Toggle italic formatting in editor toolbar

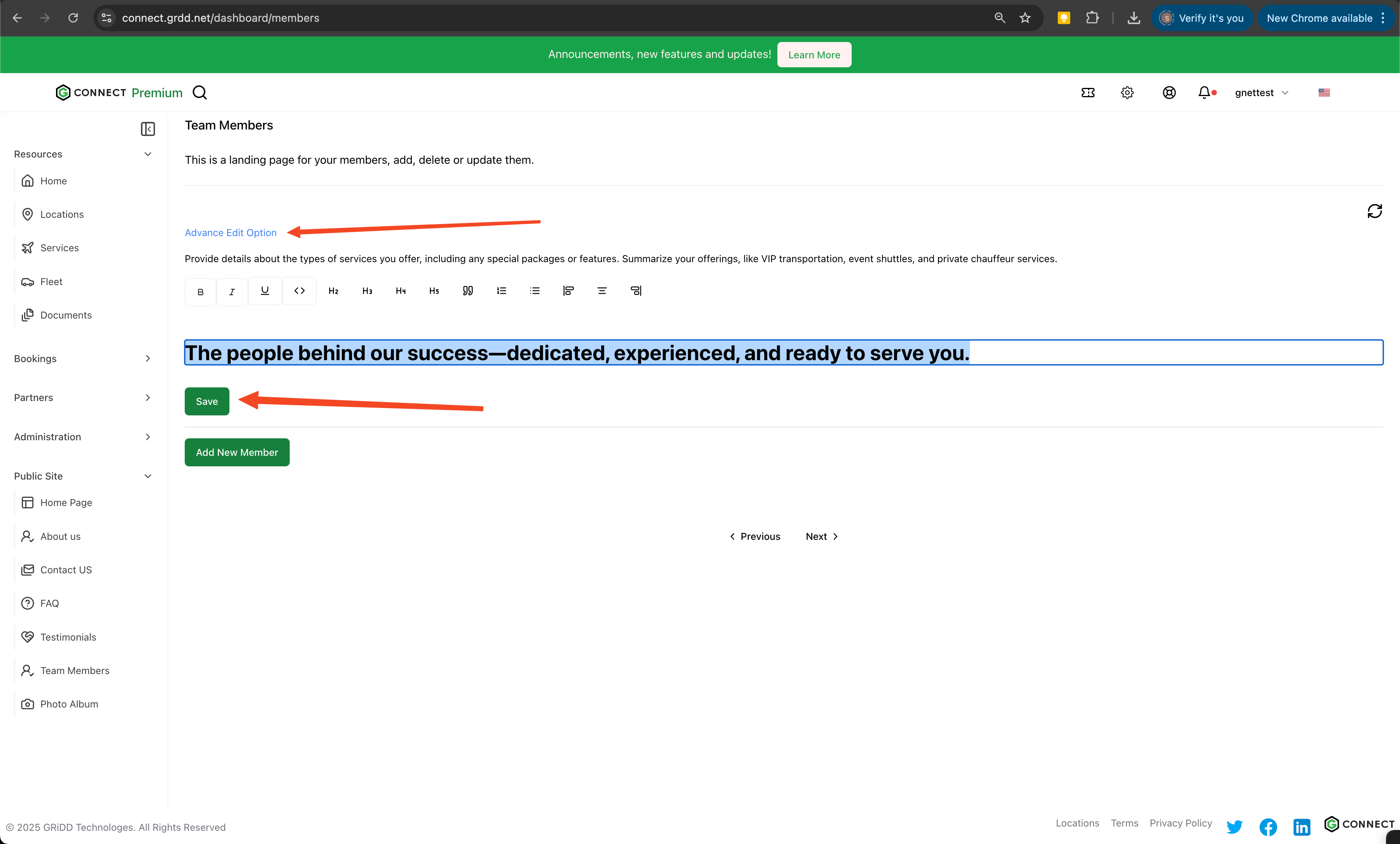232,292
